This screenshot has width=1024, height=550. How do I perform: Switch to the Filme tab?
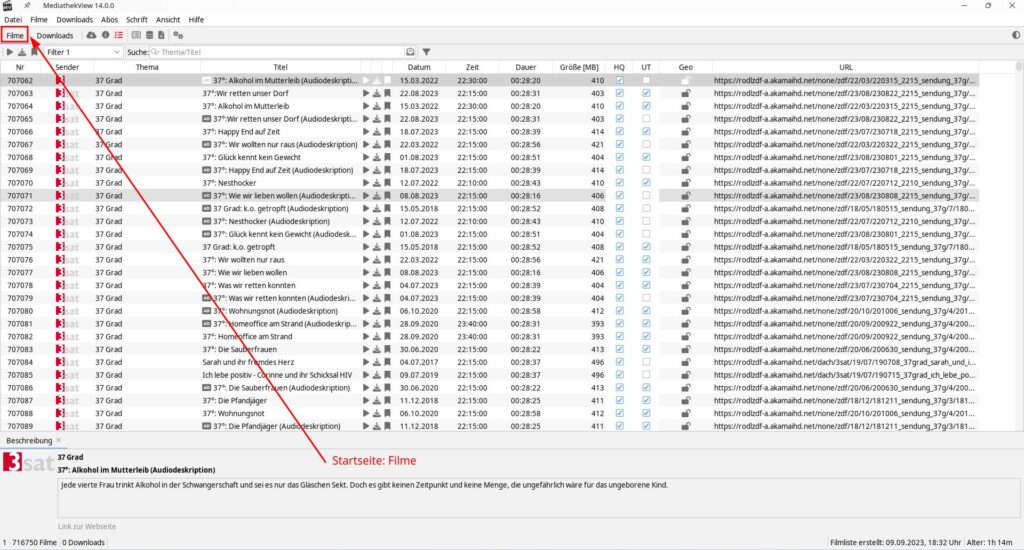point(14,35)
